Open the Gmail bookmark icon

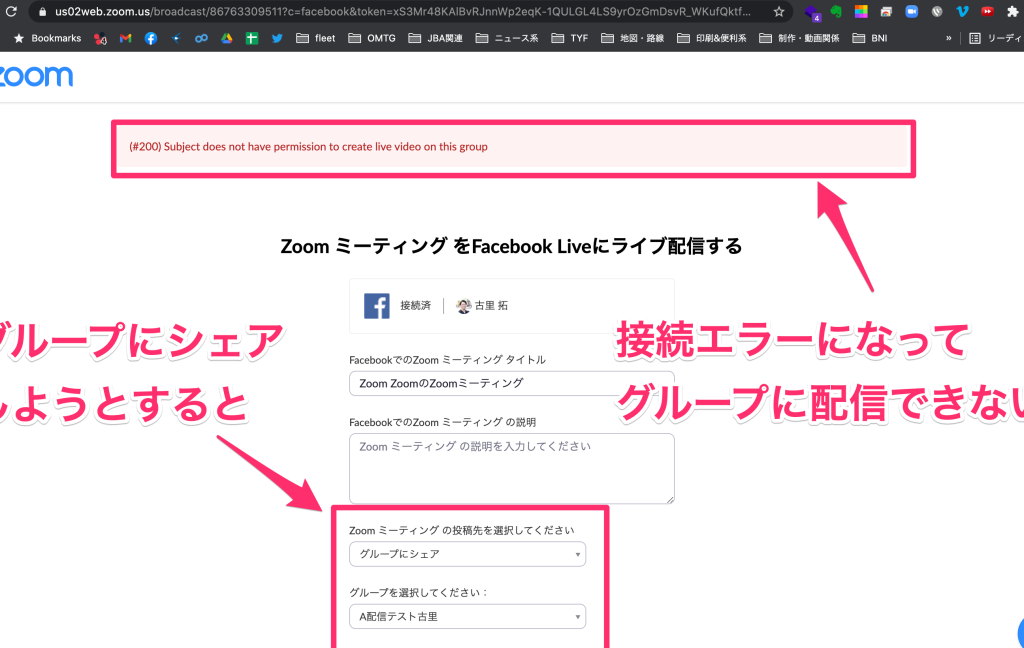tap(125, 39)
